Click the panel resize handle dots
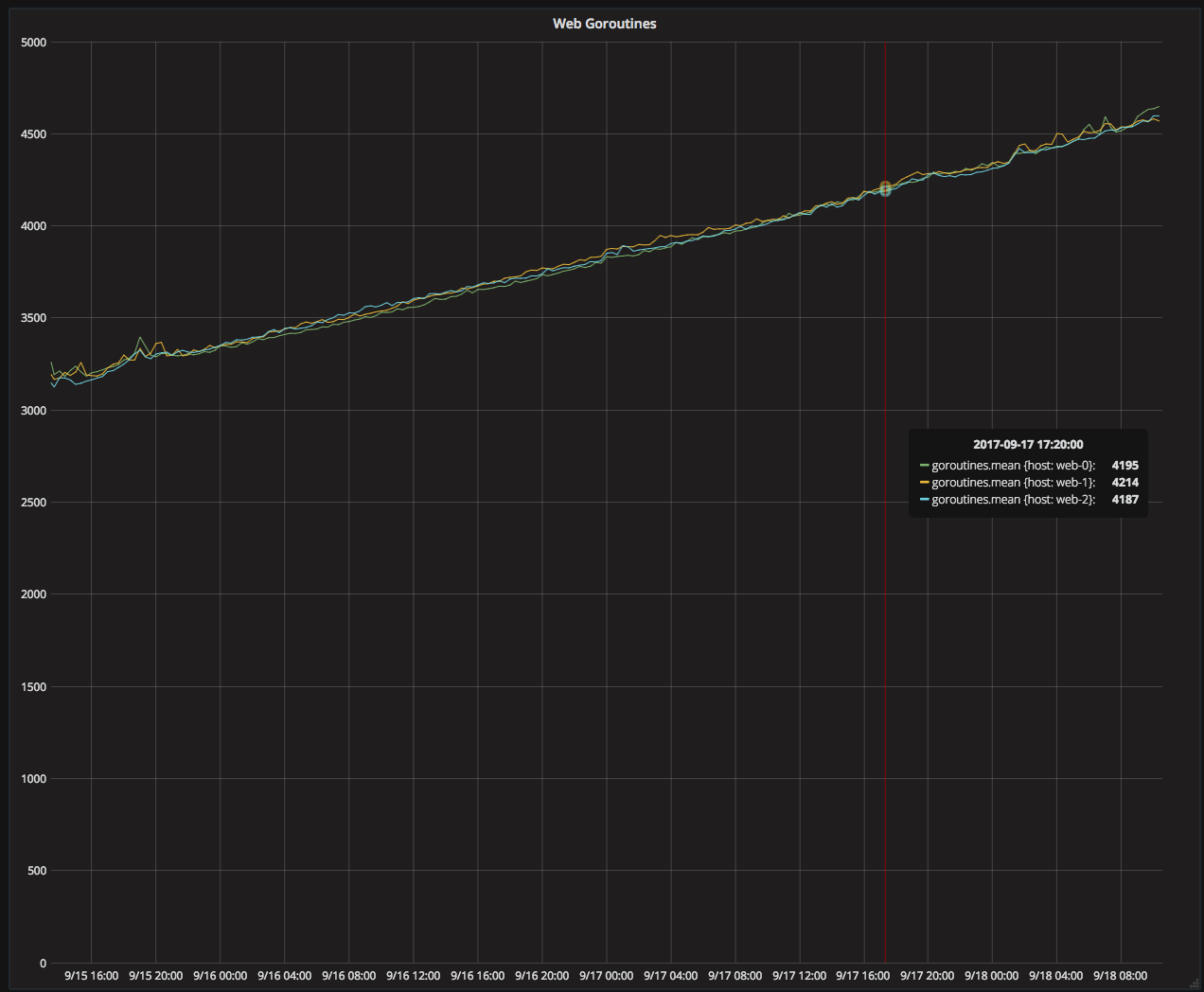This screenshot has height=992, width=1204. [1195, 984]
